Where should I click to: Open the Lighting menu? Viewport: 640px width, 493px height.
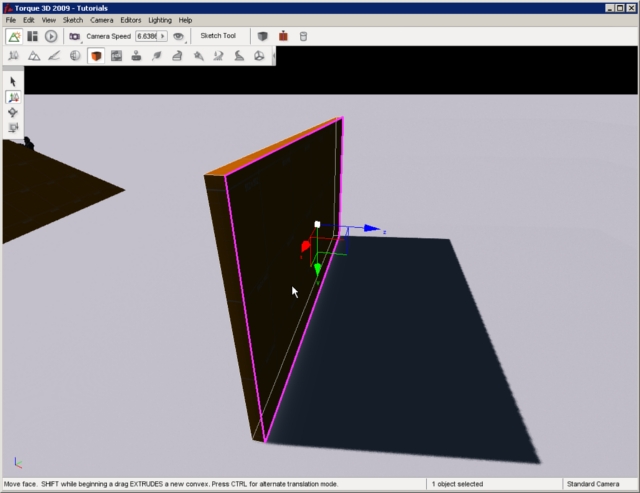point(160,20)
